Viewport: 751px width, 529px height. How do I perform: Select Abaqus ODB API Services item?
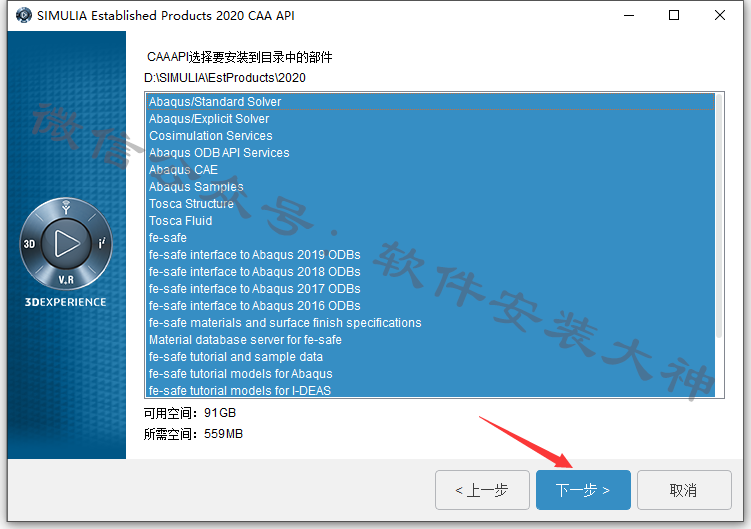click(430, 153)
